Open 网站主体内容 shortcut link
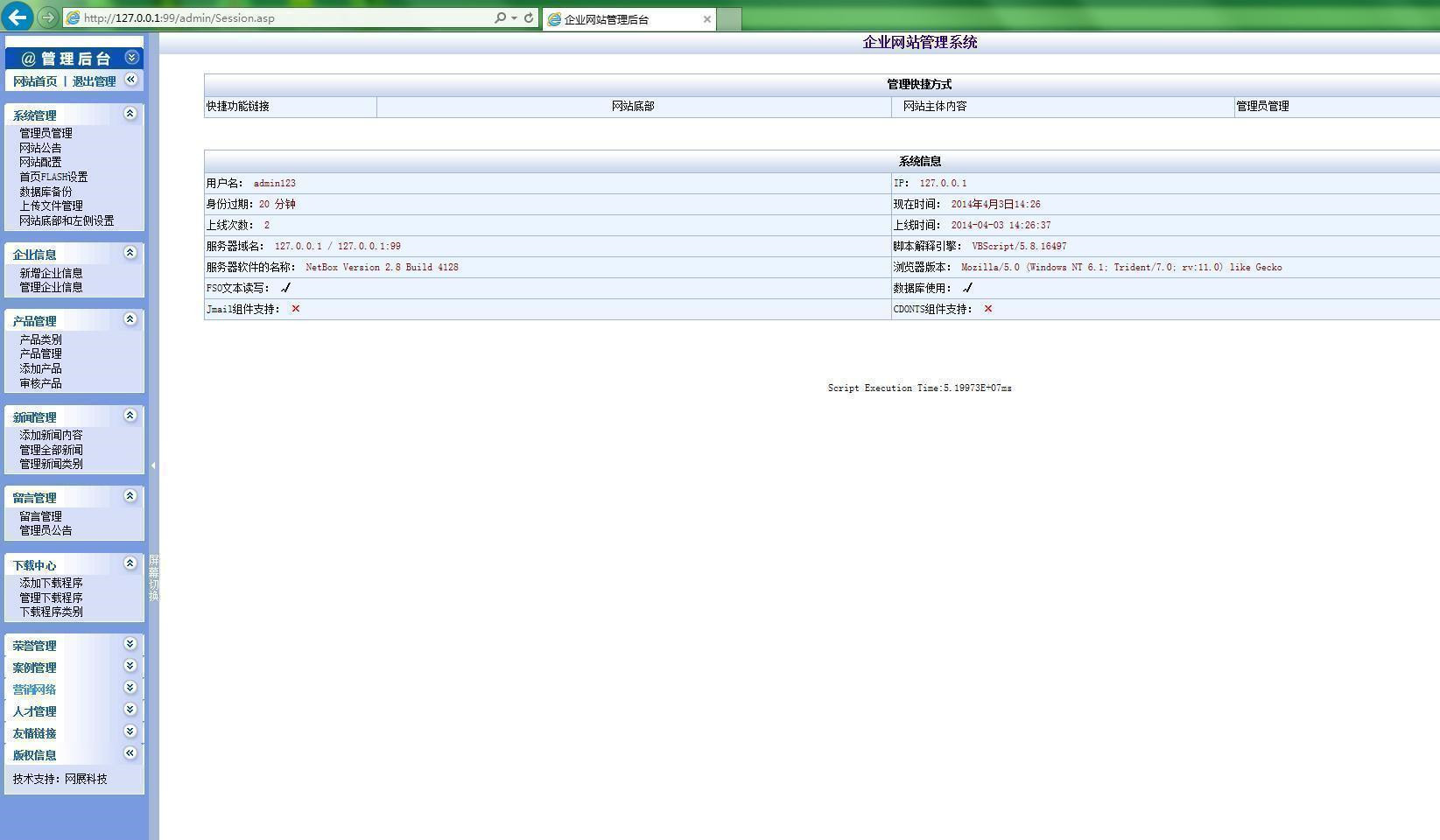 pos(935,106)
